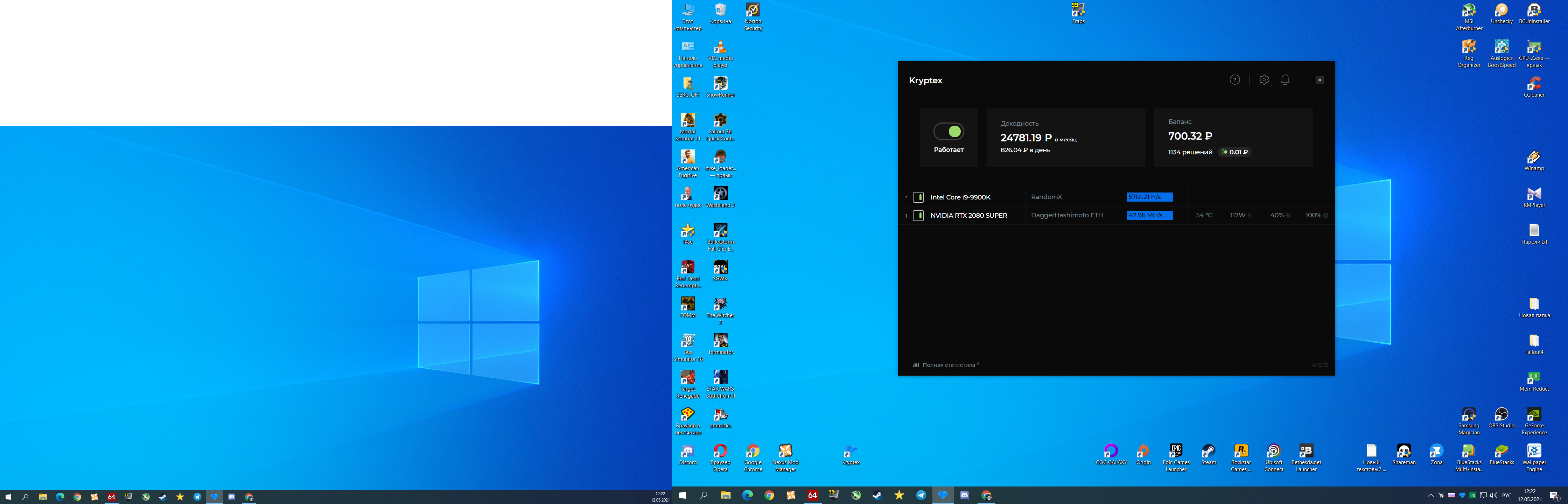Open the Kryptex desktop shortcut
This screenshot has height=504, width=1568.
850,455
